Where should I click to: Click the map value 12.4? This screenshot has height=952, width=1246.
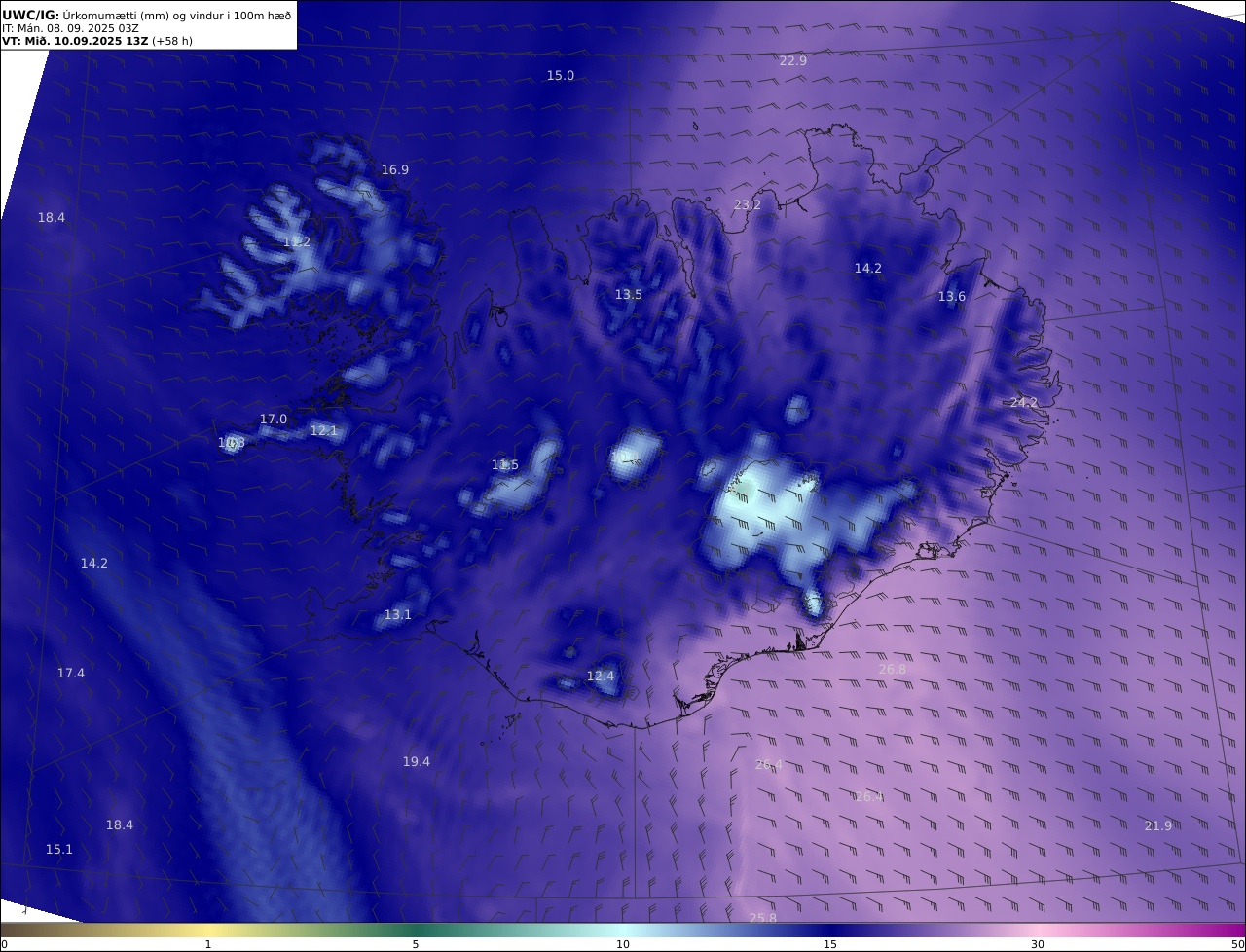tap(600, 676)
